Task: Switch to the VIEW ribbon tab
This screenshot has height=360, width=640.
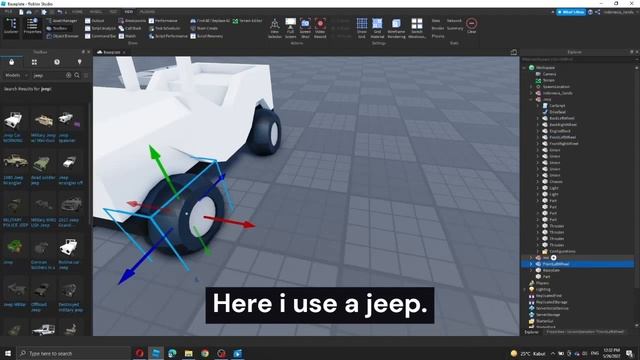Action: click(x=129, y=12)
